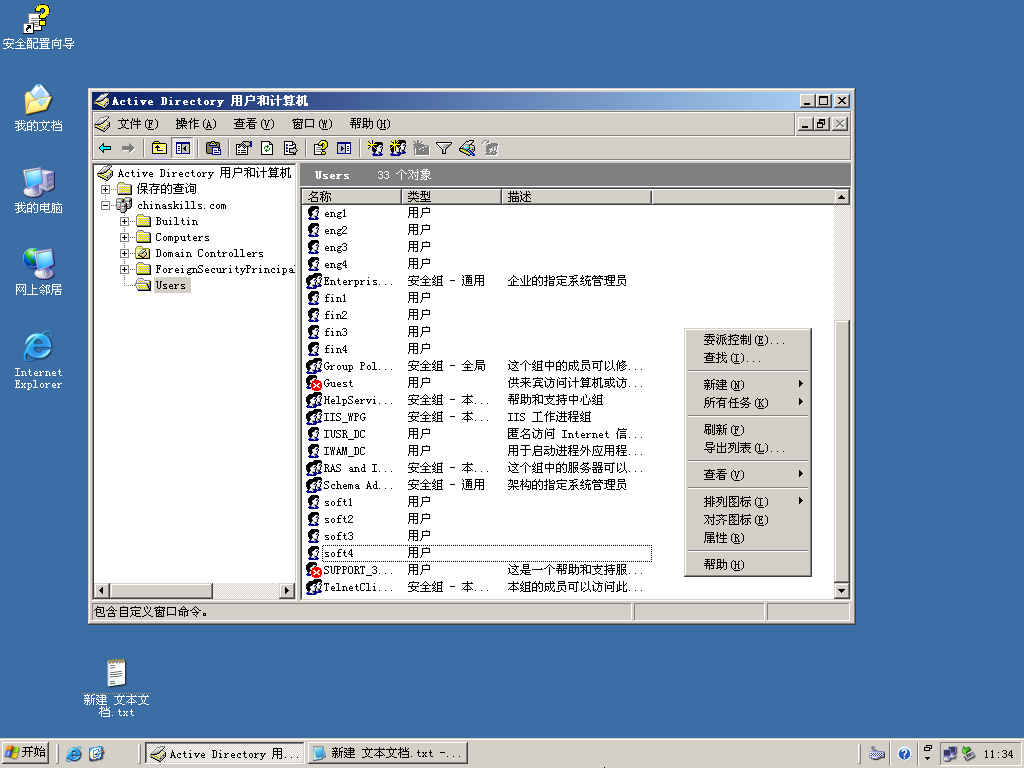Select the Builtin folder in the tree
Screen dimensions: 1024x768
point(176,221)
